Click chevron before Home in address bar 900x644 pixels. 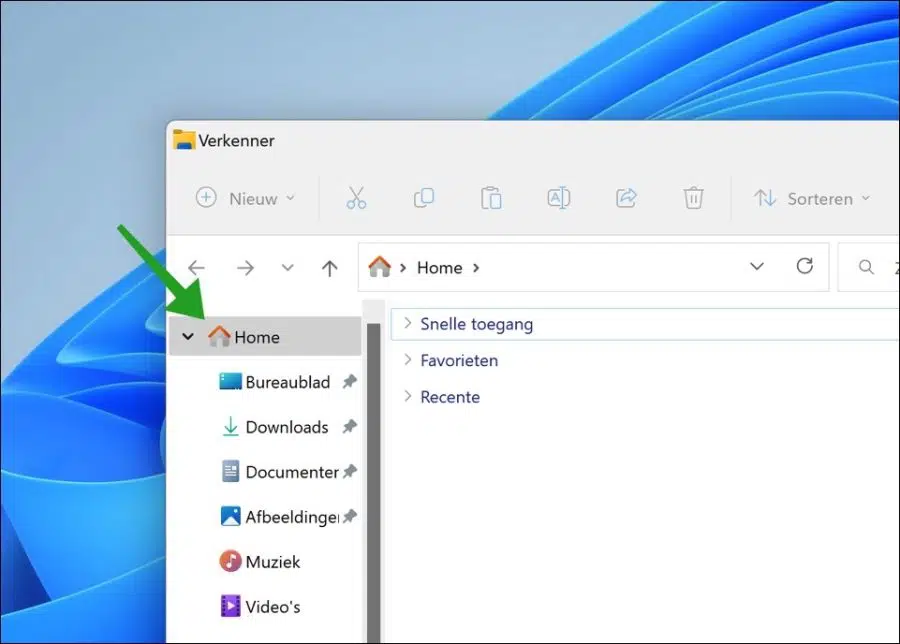tap(403, 268)
